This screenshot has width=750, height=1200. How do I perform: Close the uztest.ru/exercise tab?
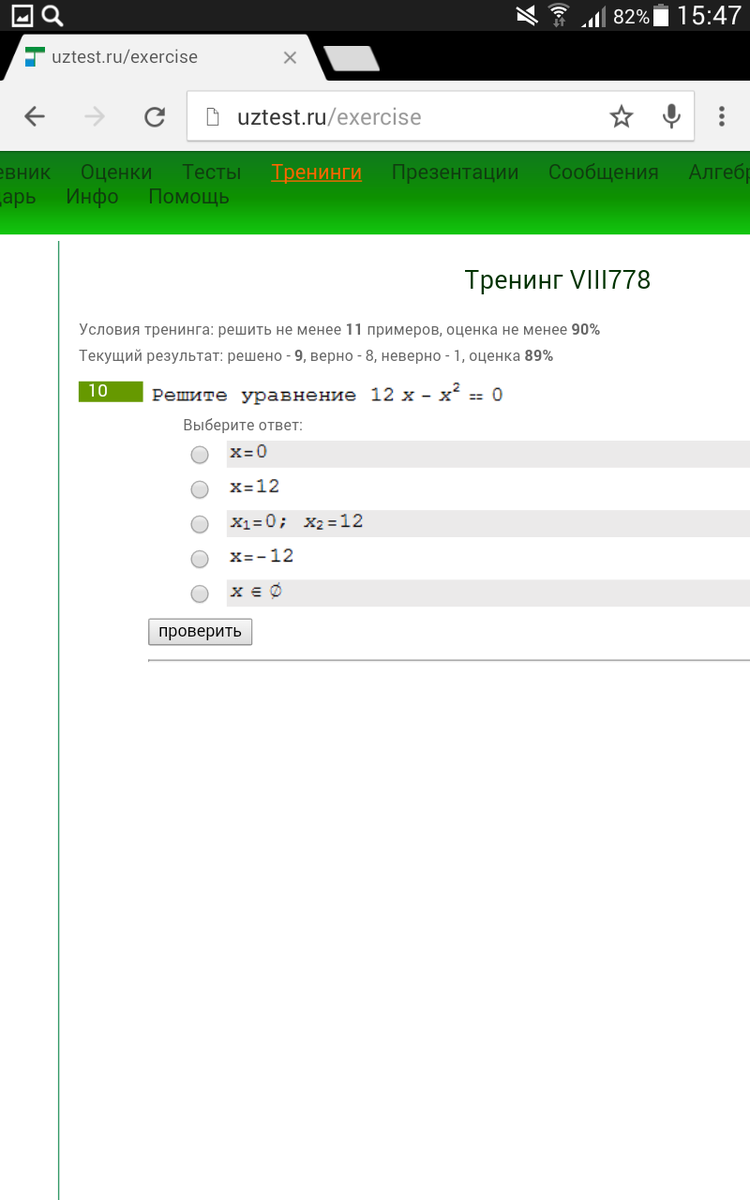(x=290, y=58)
